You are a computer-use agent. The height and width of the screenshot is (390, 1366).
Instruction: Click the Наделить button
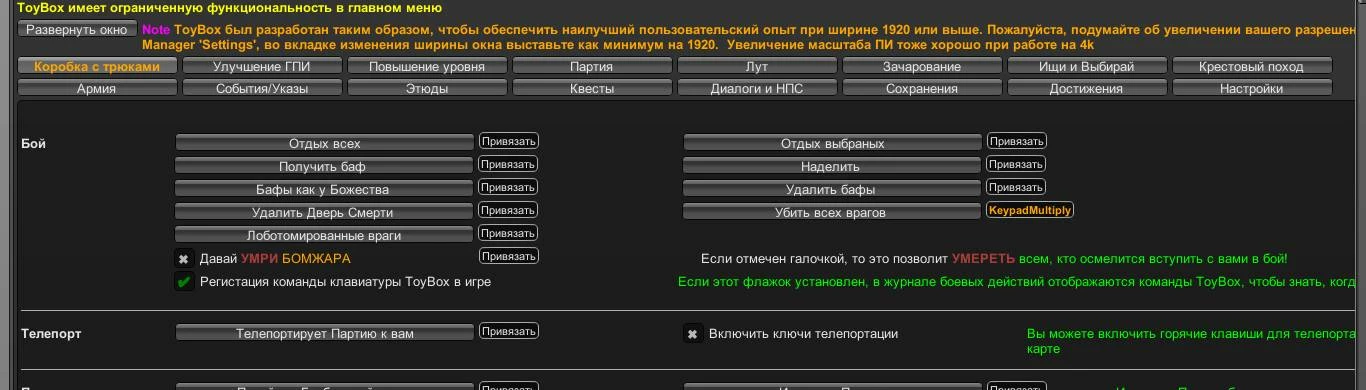pos(832,166)
